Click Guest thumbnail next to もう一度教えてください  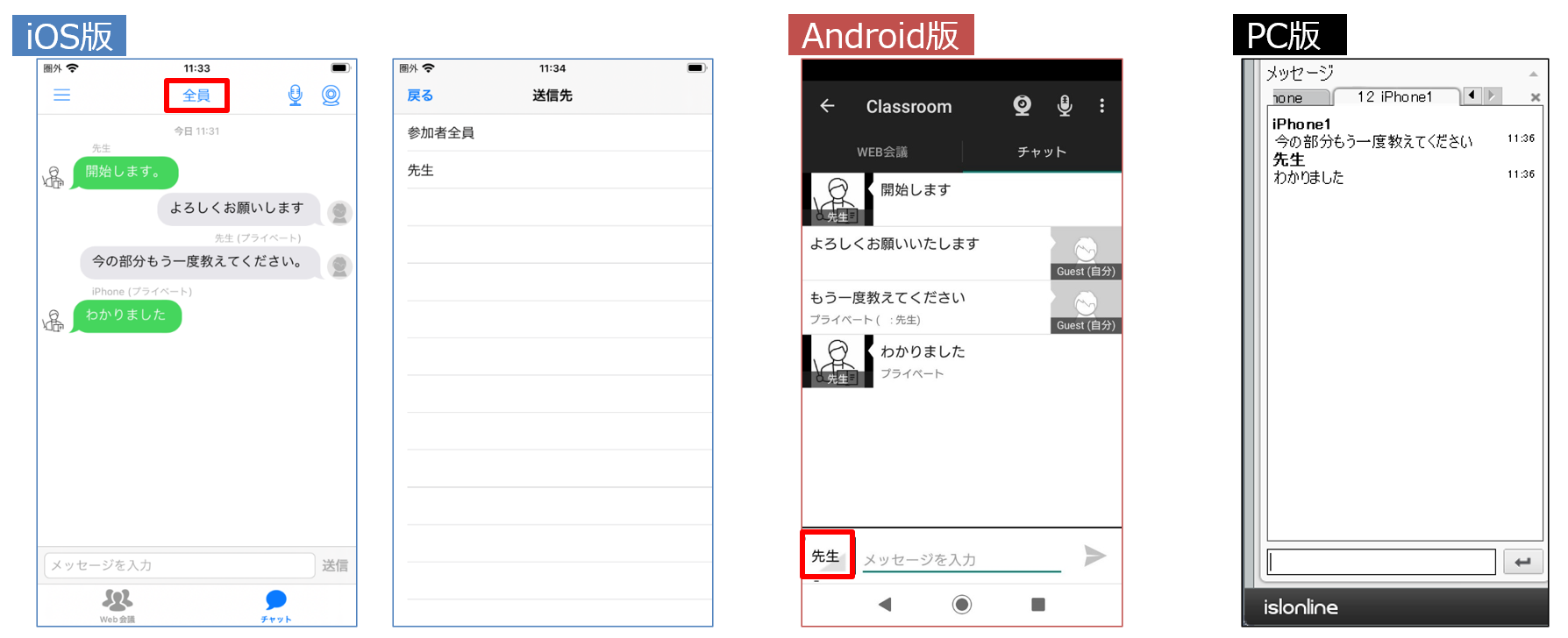tap(1086, 308)
